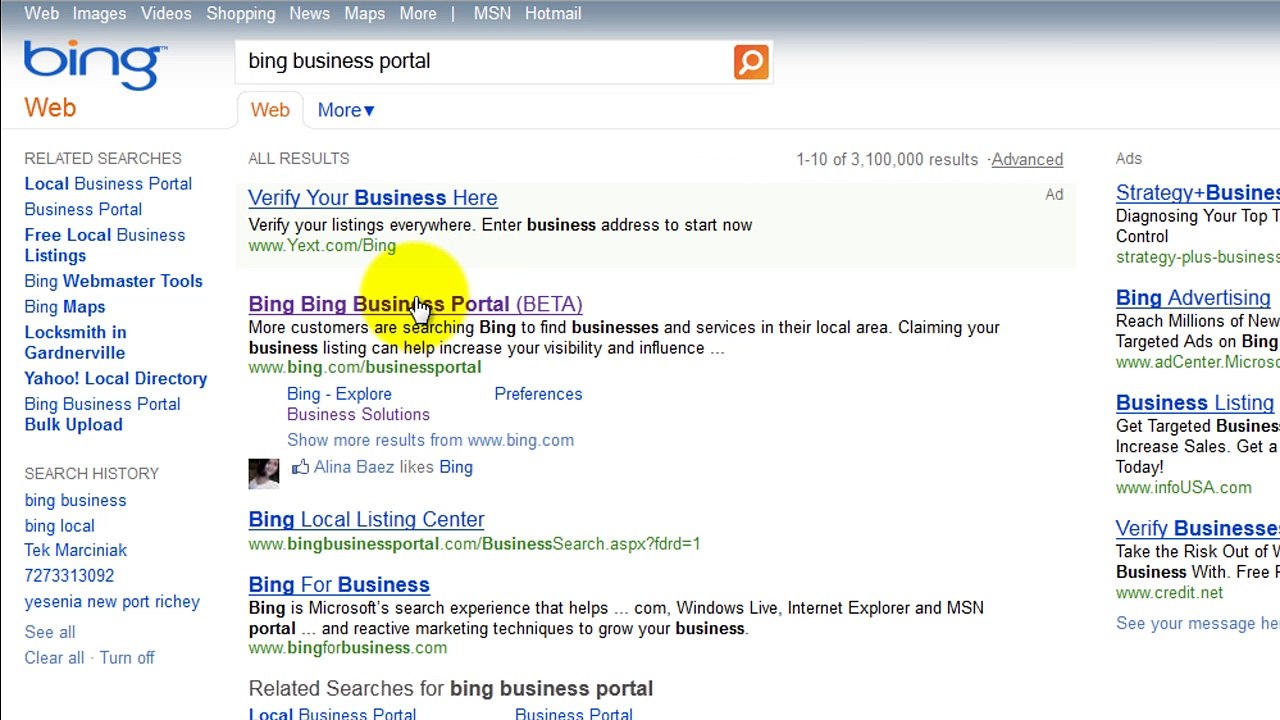Click See all search history
This screenshot has height=720, width=1280.
(x=50, y=632)
